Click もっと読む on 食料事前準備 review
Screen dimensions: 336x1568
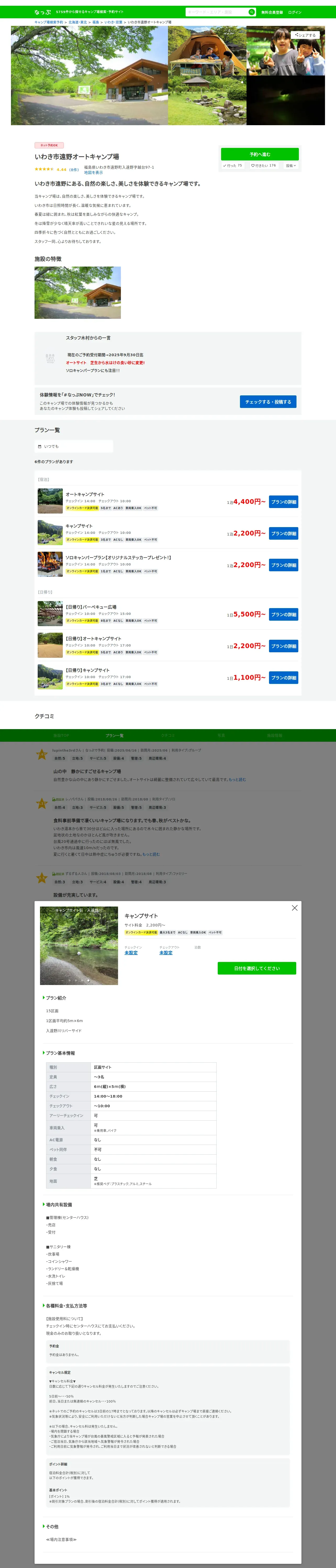151,854
